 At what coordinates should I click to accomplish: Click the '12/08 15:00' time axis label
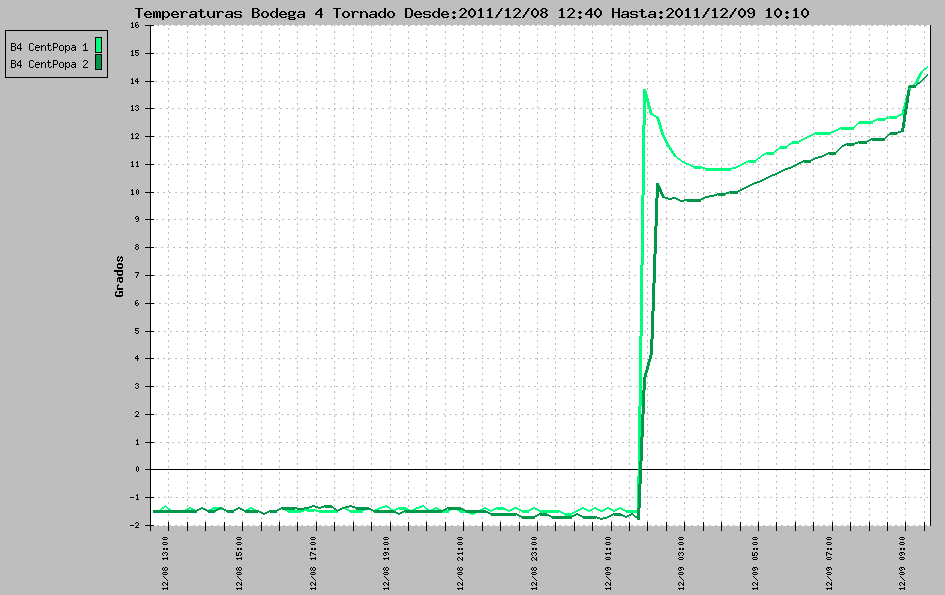point(239,563)
